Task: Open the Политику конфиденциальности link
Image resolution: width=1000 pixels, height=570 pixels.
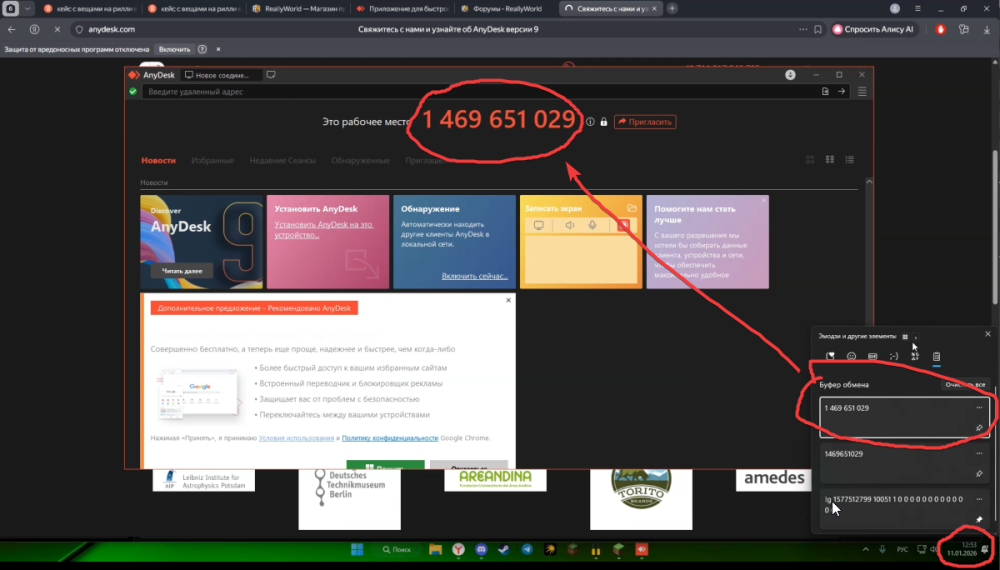Action: click(390, 438)
